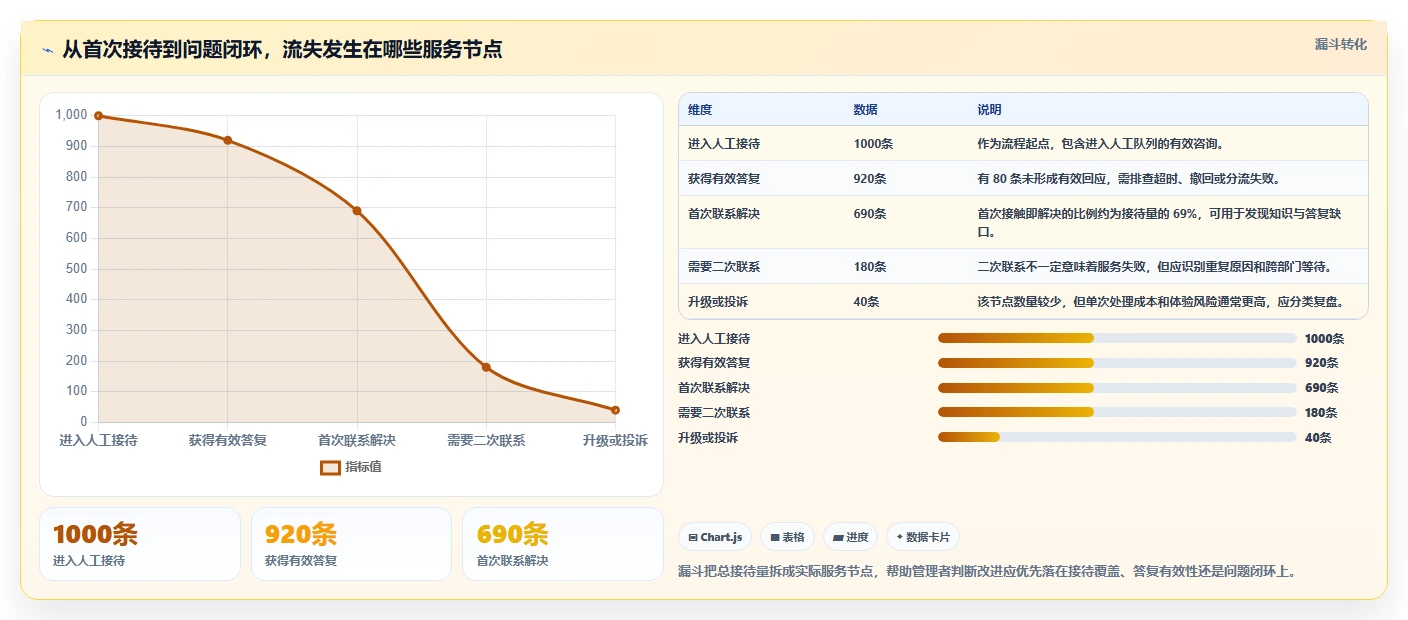
Task: Click the funnel header icon beside the title
Action: coord(47,50)
